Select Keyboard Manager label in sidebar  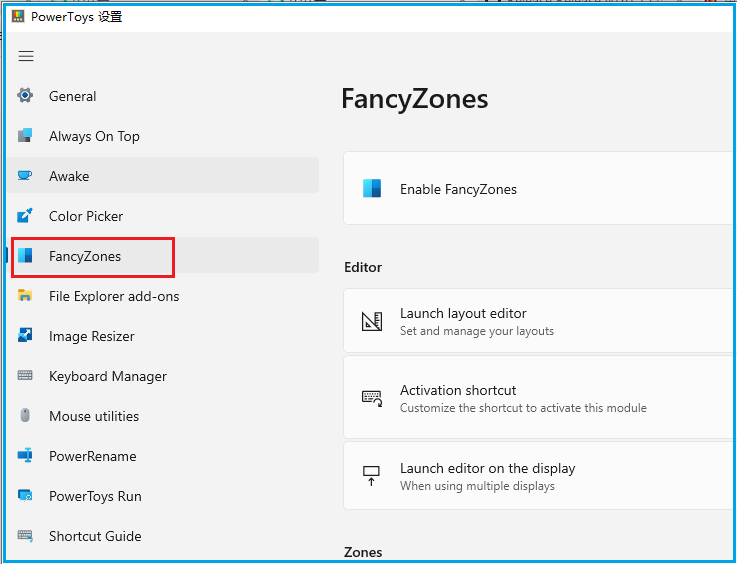pyautogui.click(x=108, y=376)
